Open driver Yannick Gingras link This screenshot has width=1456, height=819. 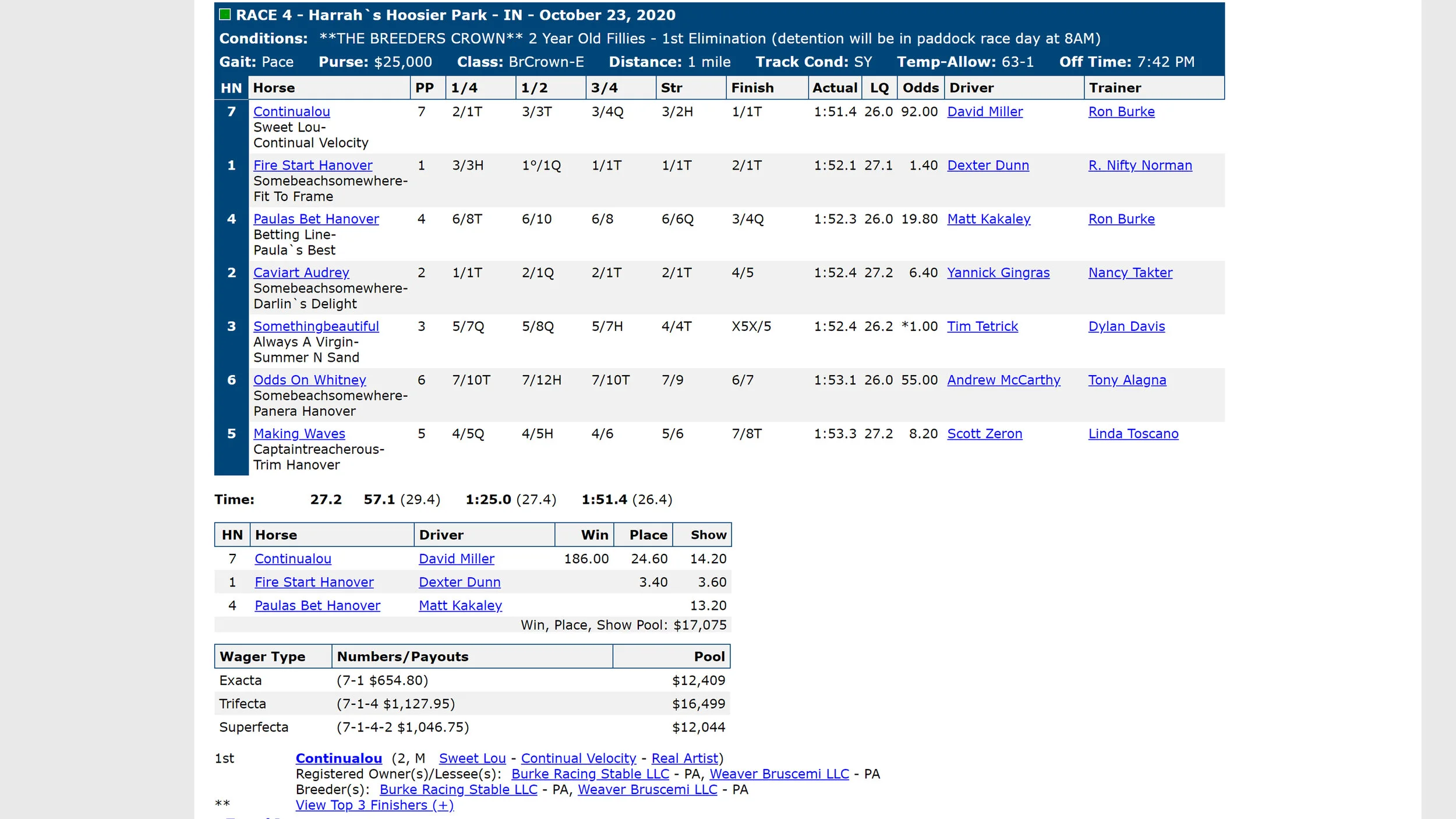click(x=998, y=273)
